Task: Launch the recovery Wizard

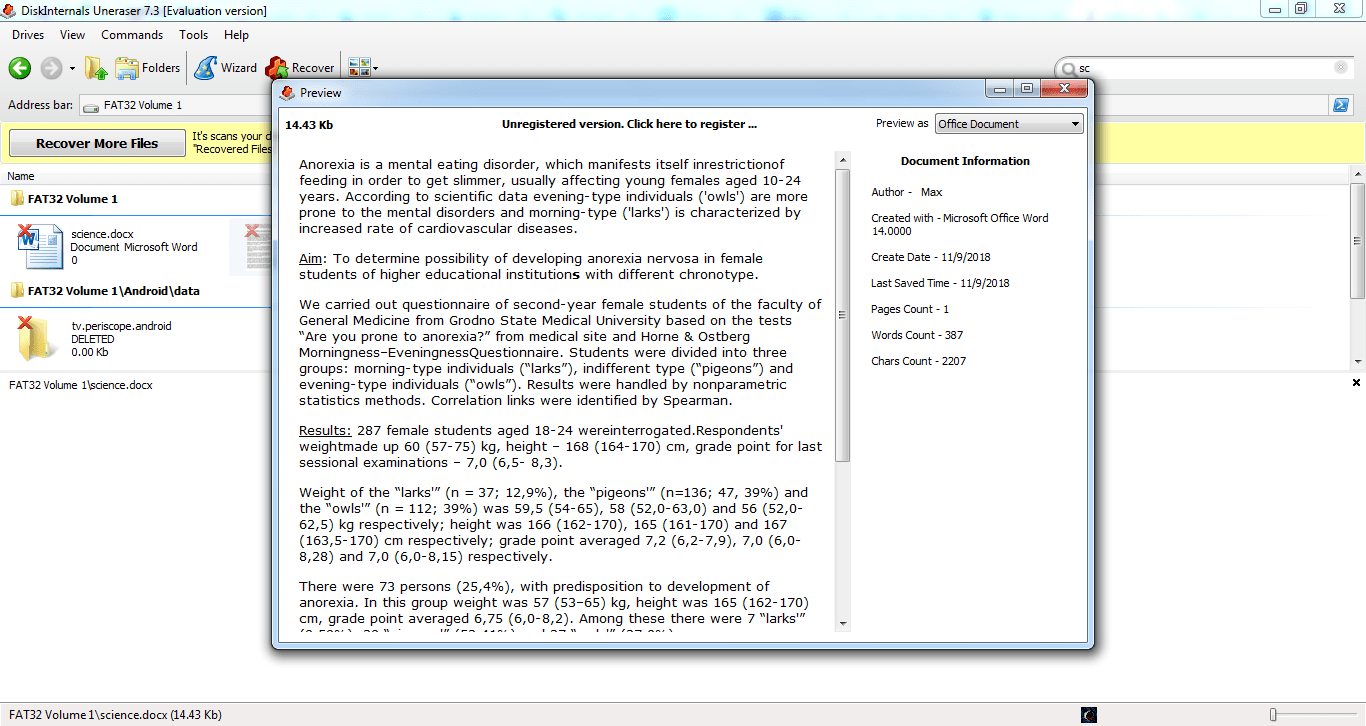Action: [x=226, y=68]
